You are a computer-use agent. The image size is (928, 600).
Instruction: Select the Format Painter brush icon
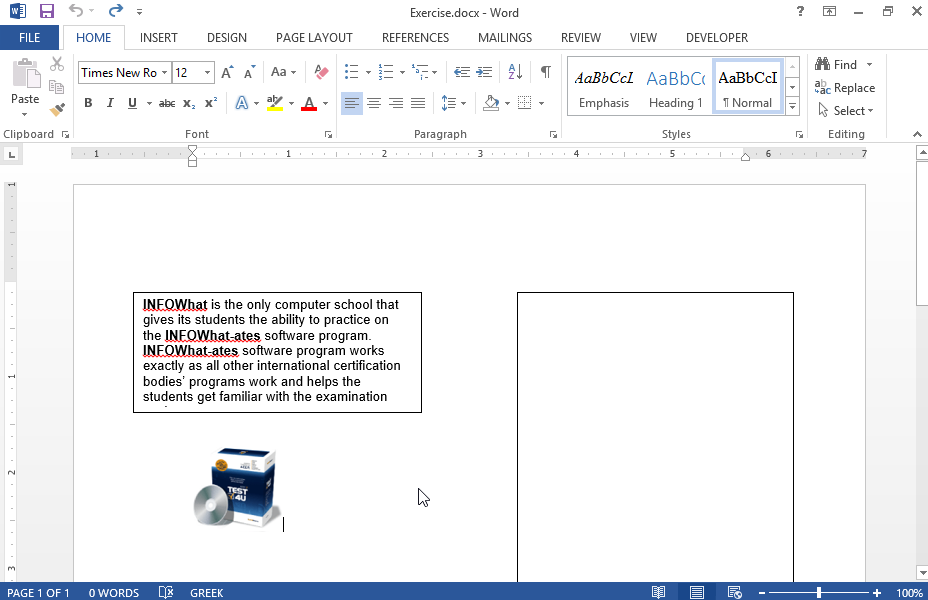(57, 109)
